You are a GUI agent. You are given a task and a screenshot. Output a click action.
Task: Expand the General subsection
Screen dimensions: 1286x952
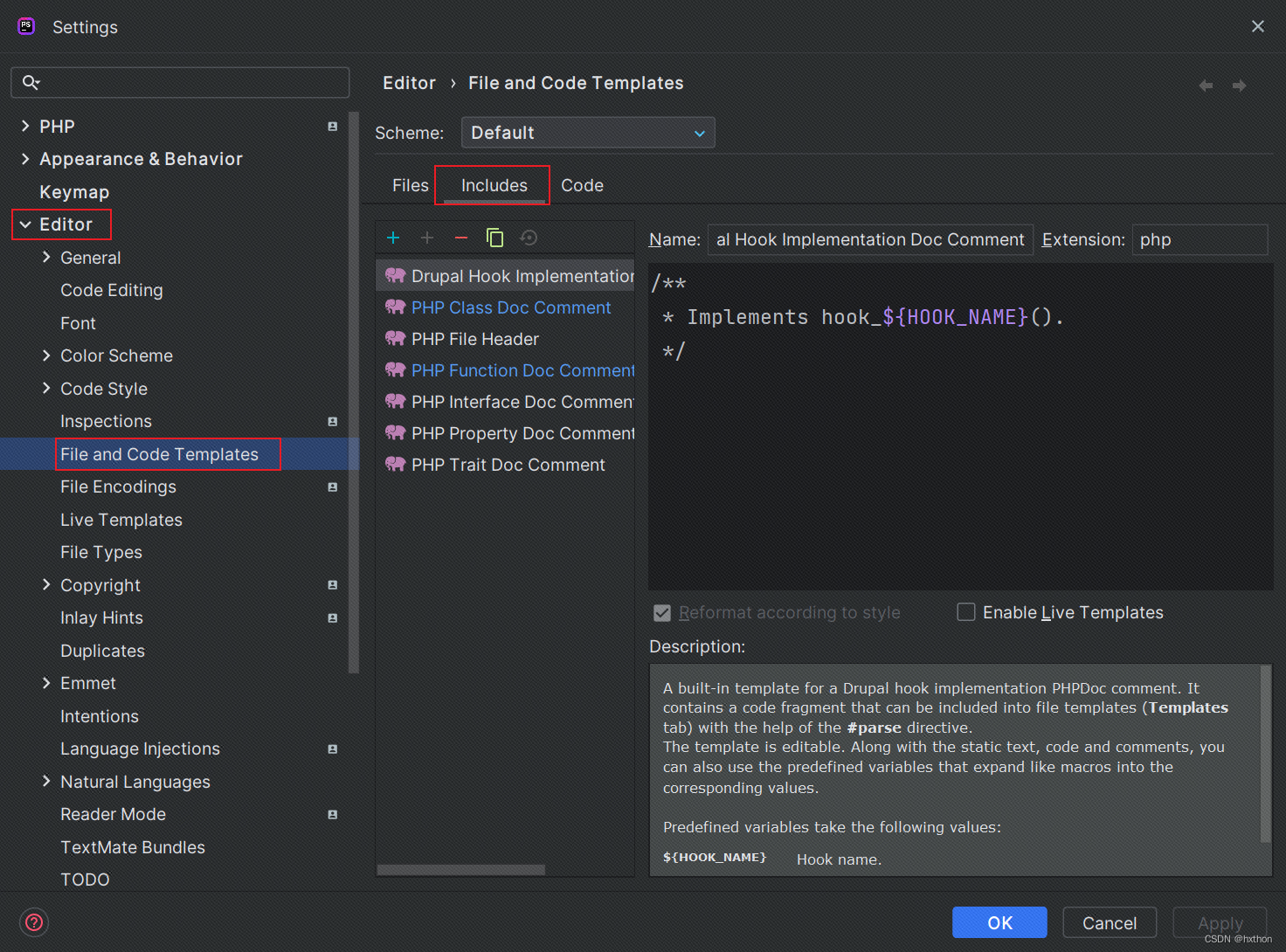pos(46,257)
